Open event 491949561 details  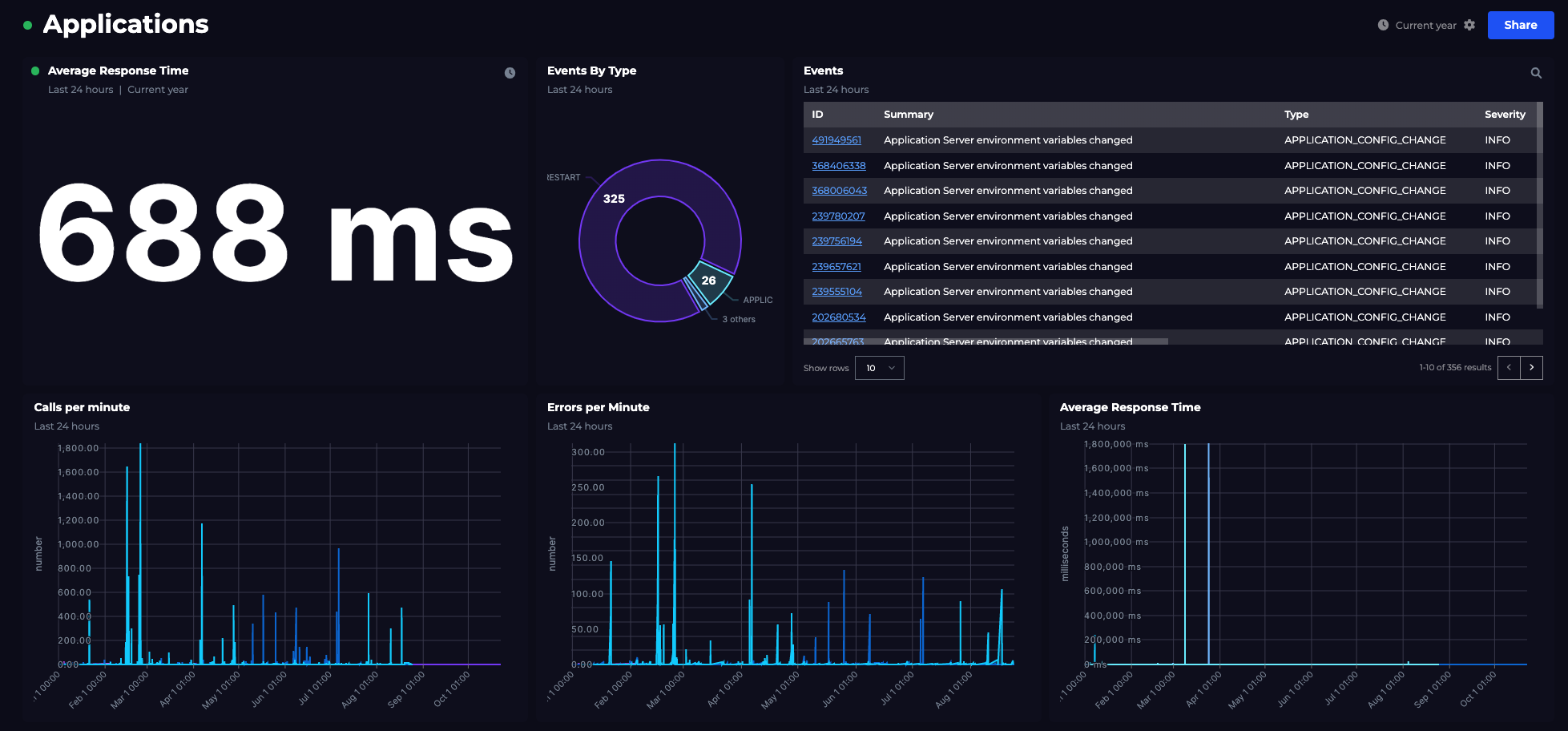tap(836, 139)
